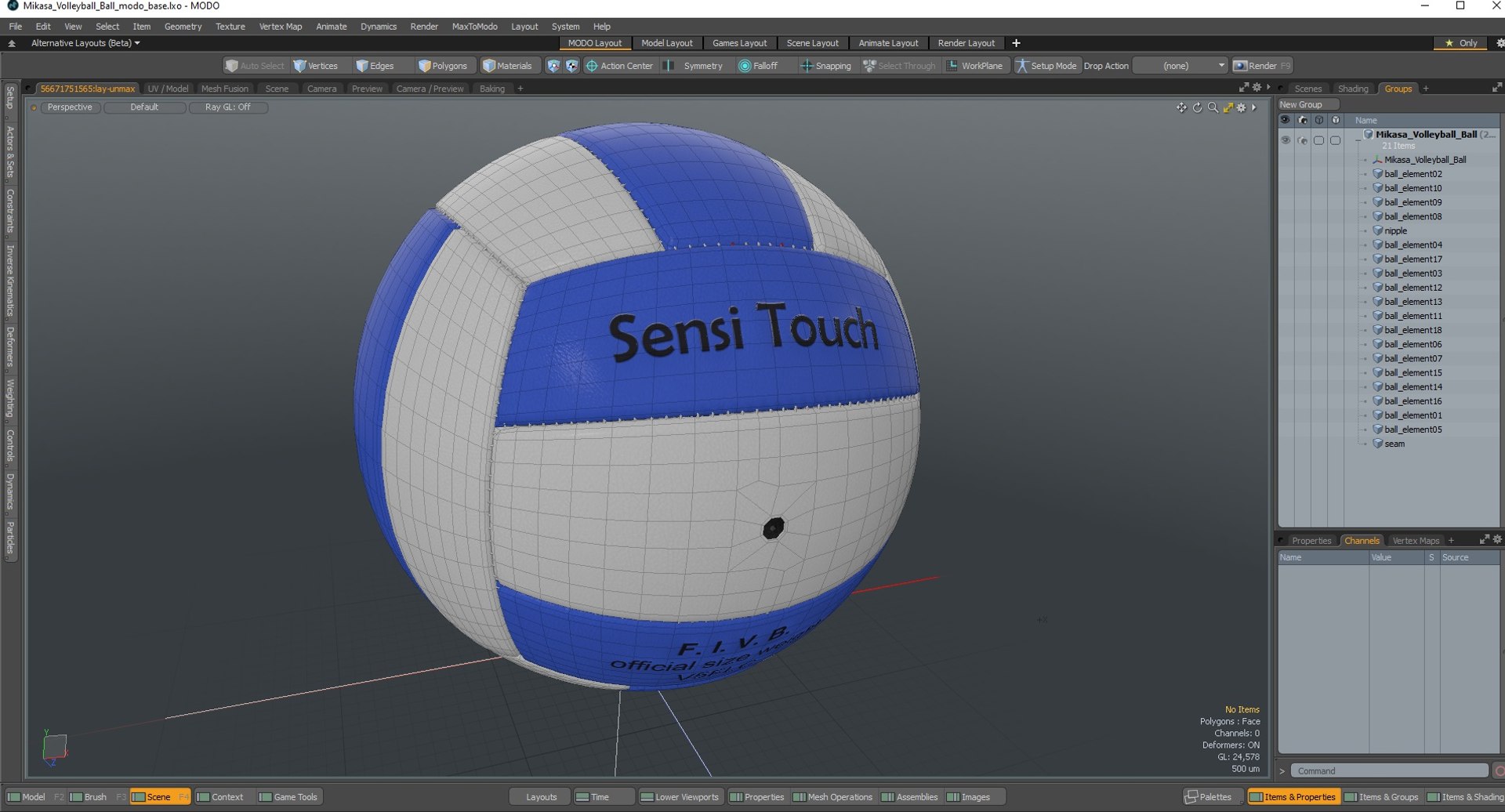Open the Geometry menu
This screenshot has width=1505, height=812.
[183, 27]
